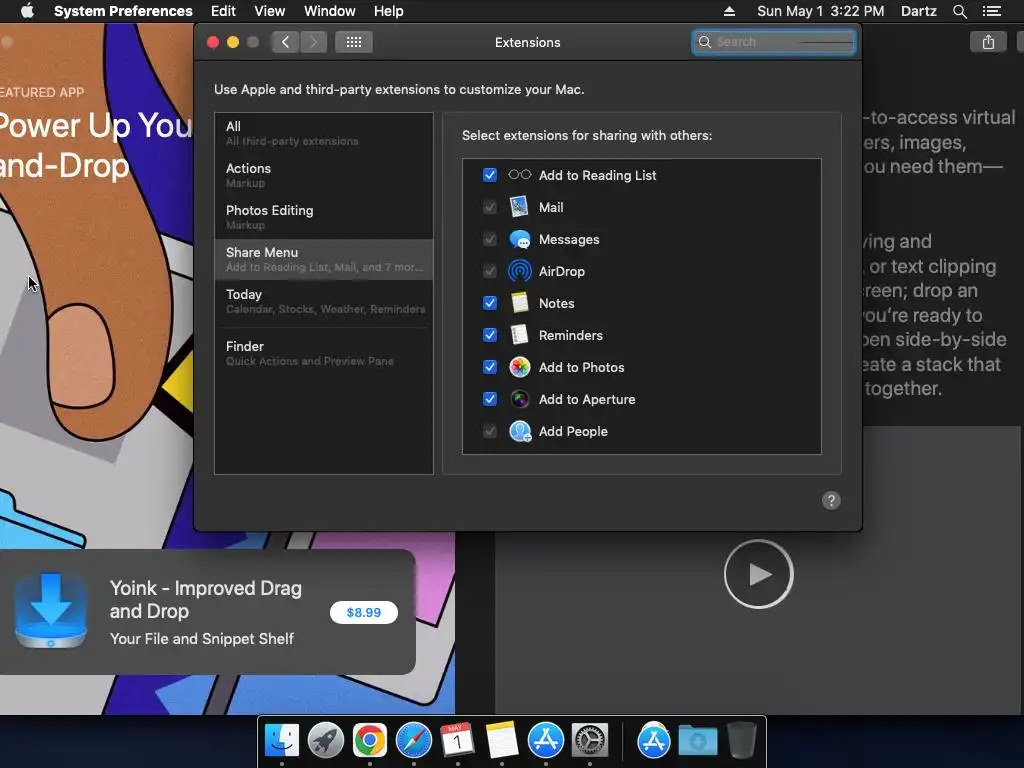Click the "Add People" label
1024x768 pixels.
573,431
